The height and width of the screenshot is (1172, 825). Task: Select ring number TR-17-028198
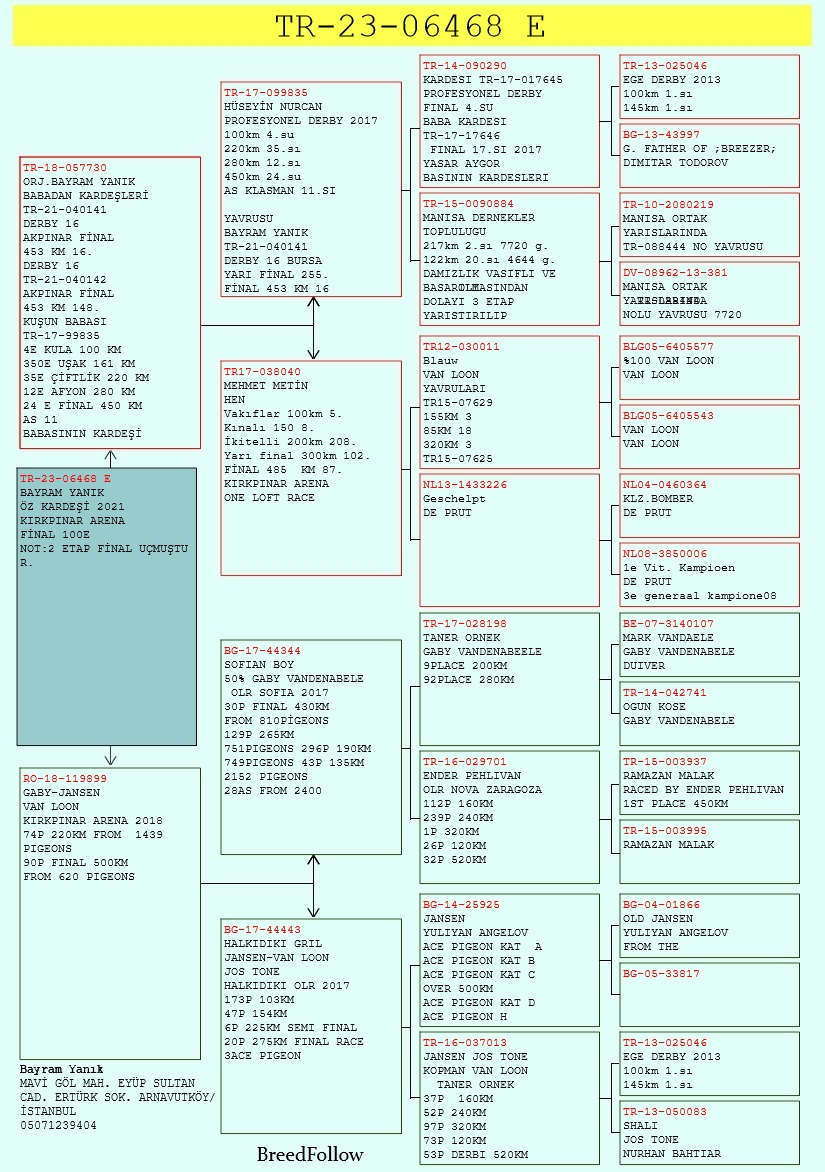[x=465, y=623]
